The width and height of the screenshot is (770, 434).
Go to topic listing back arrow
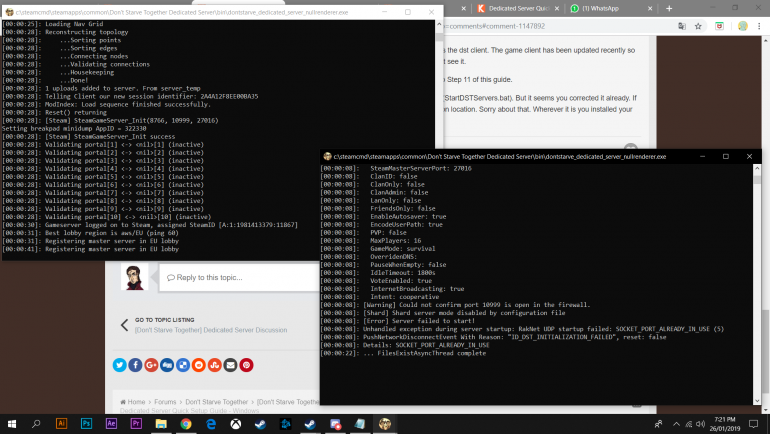[x=124, y=323]
